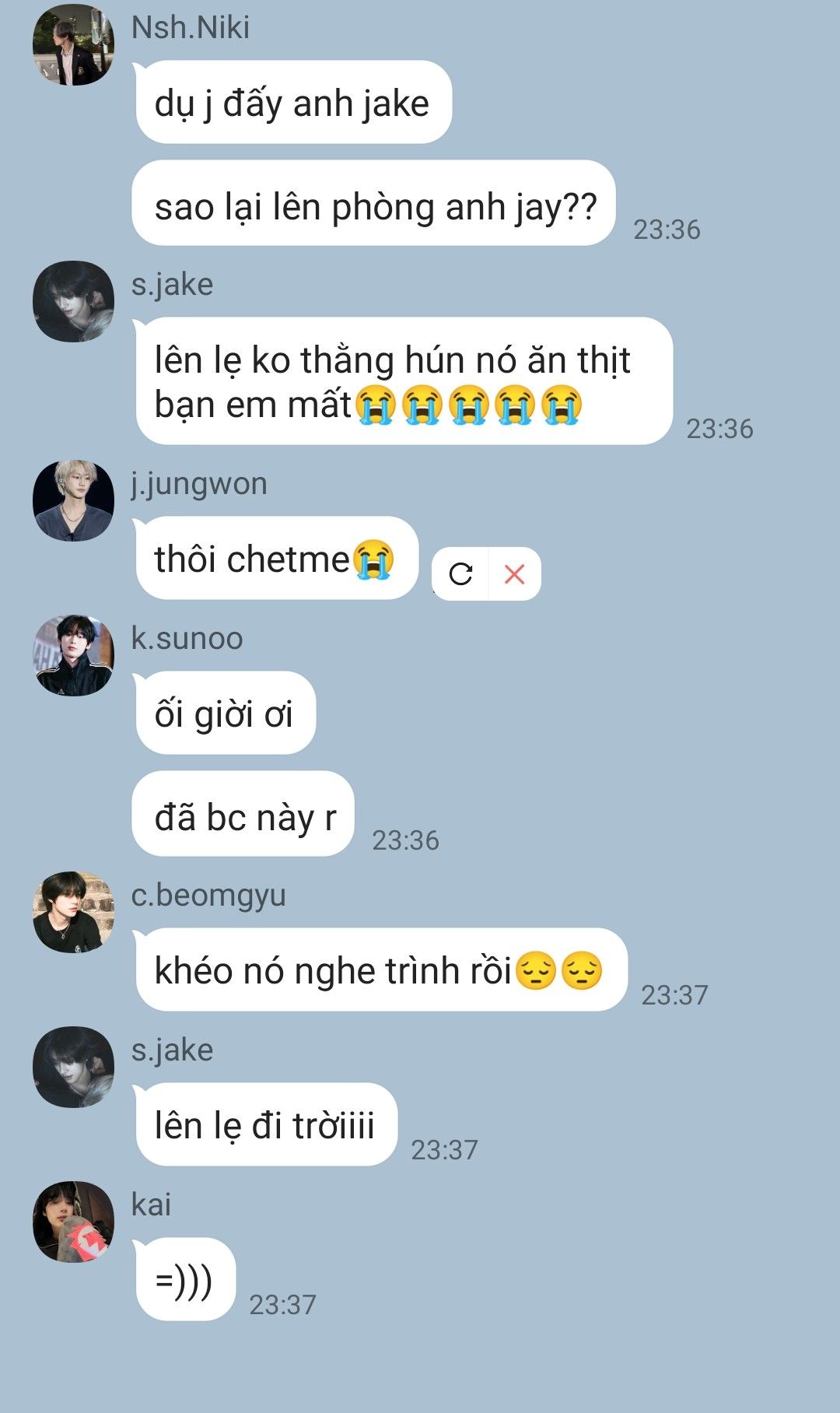The height and width of the screenshot is (1413, 840).
Task: Select the 'dụ j đấy anh jake' bubble
Action: pyautogui.click(x=292, y=102)
